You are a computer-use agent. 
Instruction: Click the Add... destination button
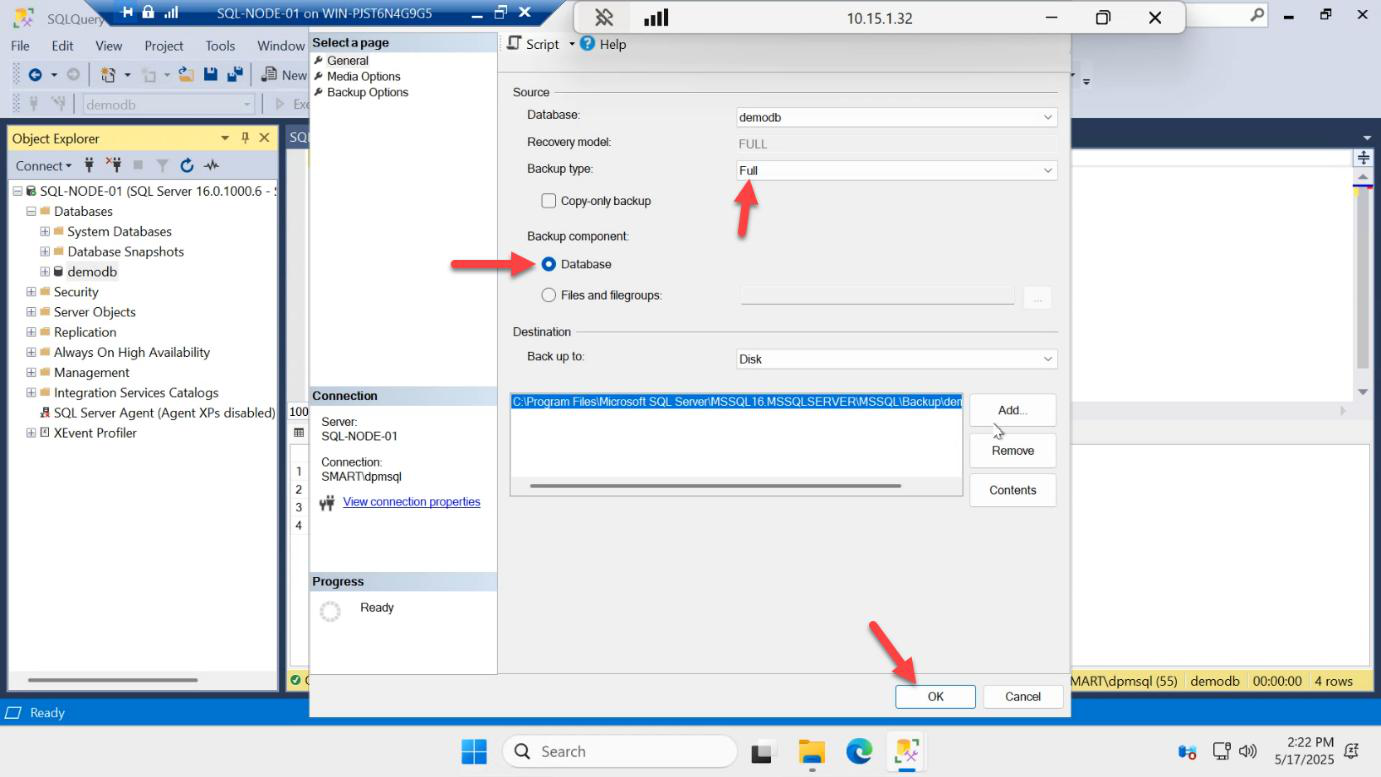pos(1013,410)
